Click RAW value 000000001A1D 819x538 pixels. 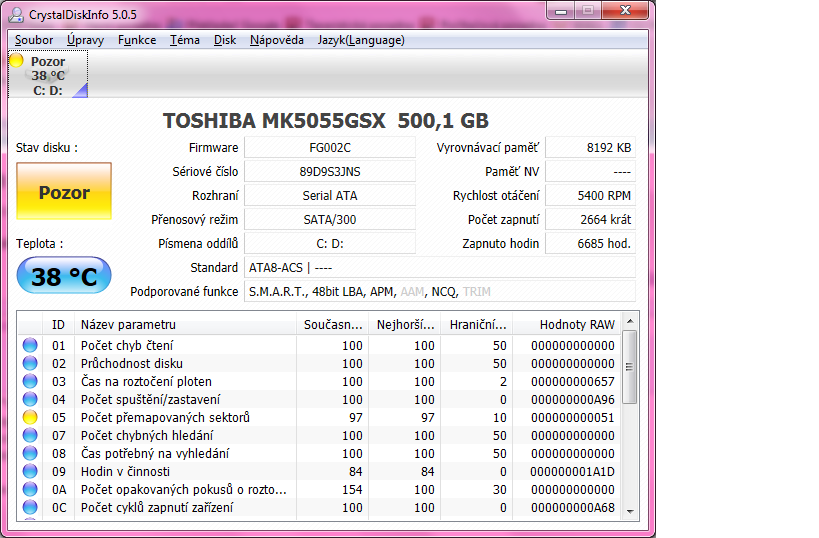click(573, 471)
